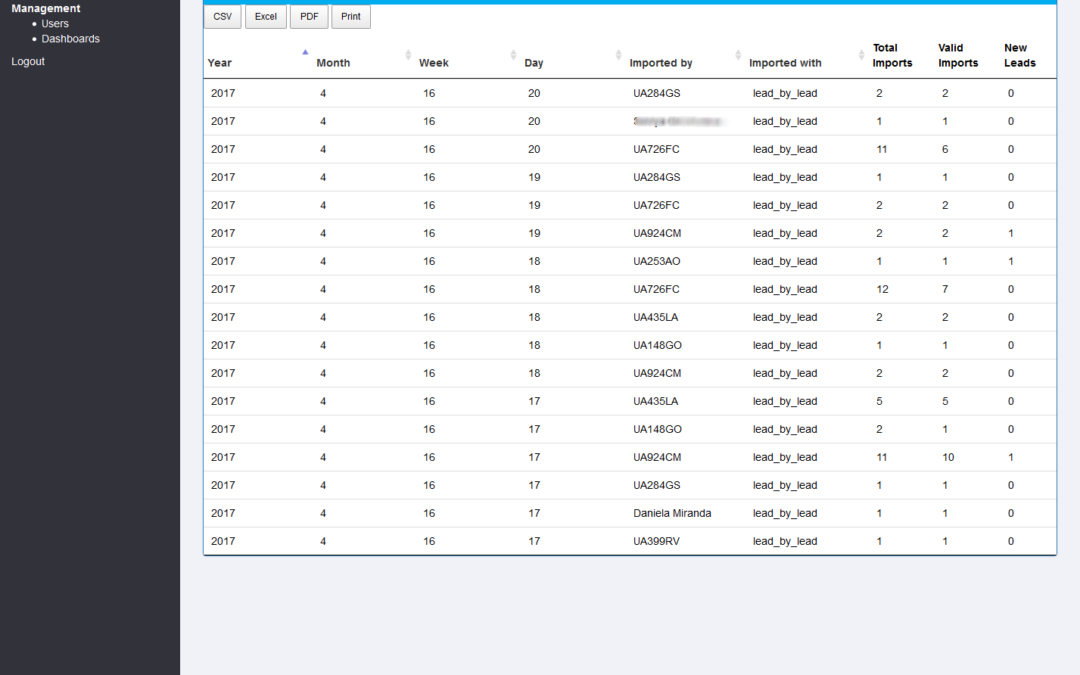Select the Daniela Miranda table cell

tap(672, 513)
